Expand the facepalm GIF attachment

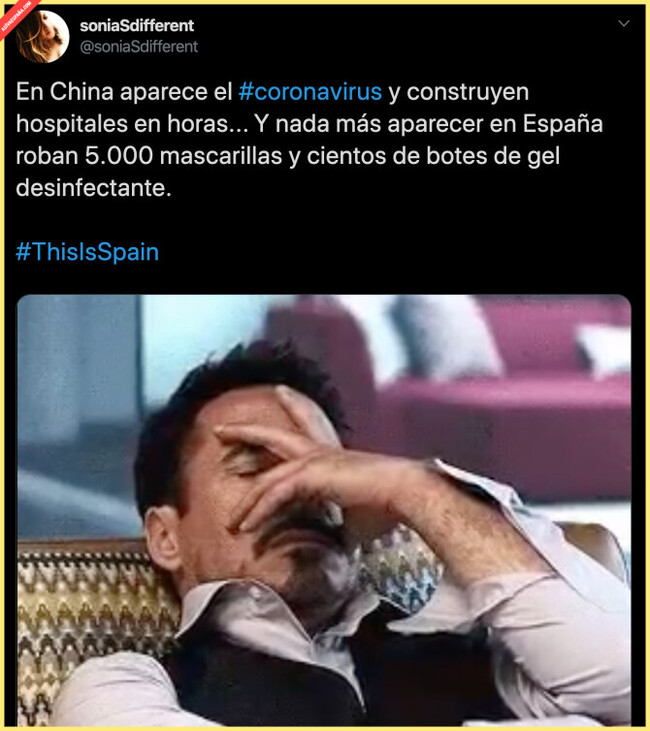tap(324, 510)
